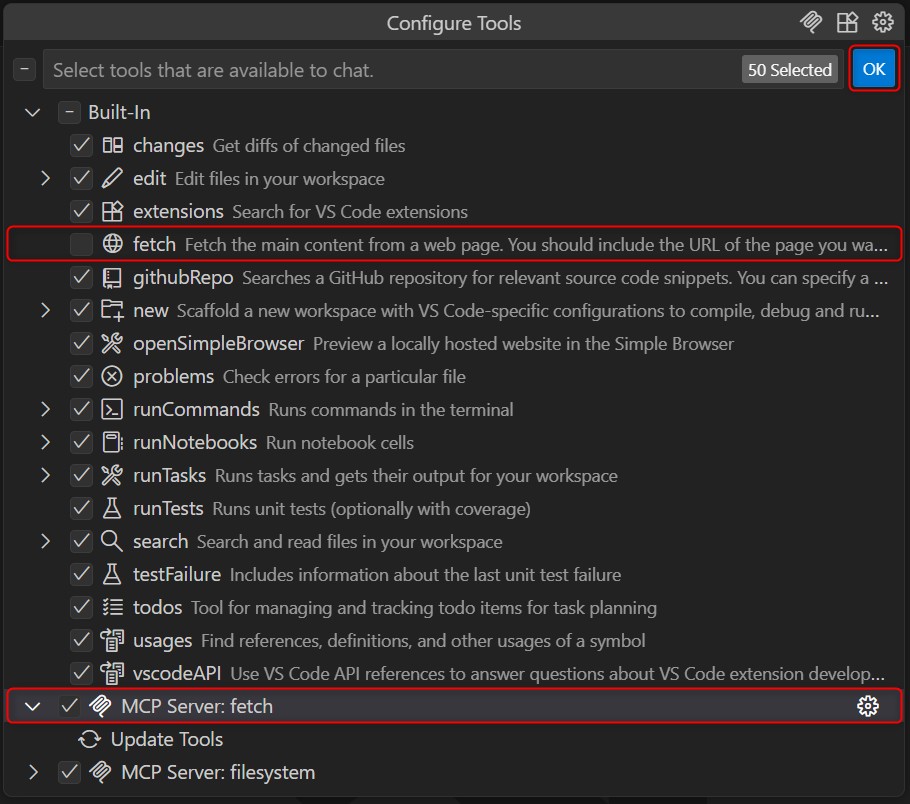Click the pencil icon next to edit
The image size is (910, 804).
pos(112,179)
